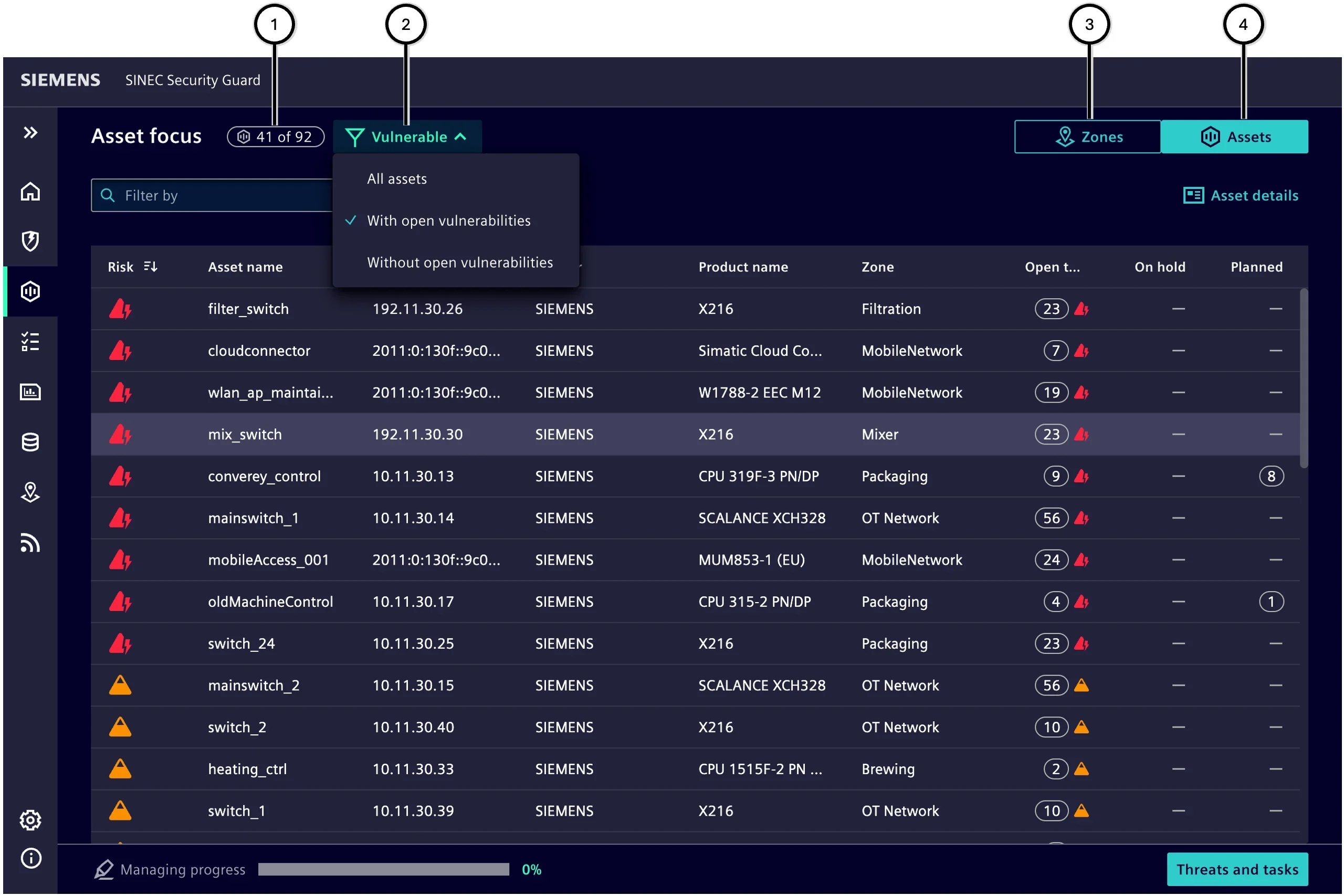The image size is (1344, 896).
Task: Click the 1 planned badge for oldMachineControl
Action: tap(1271, 602)
